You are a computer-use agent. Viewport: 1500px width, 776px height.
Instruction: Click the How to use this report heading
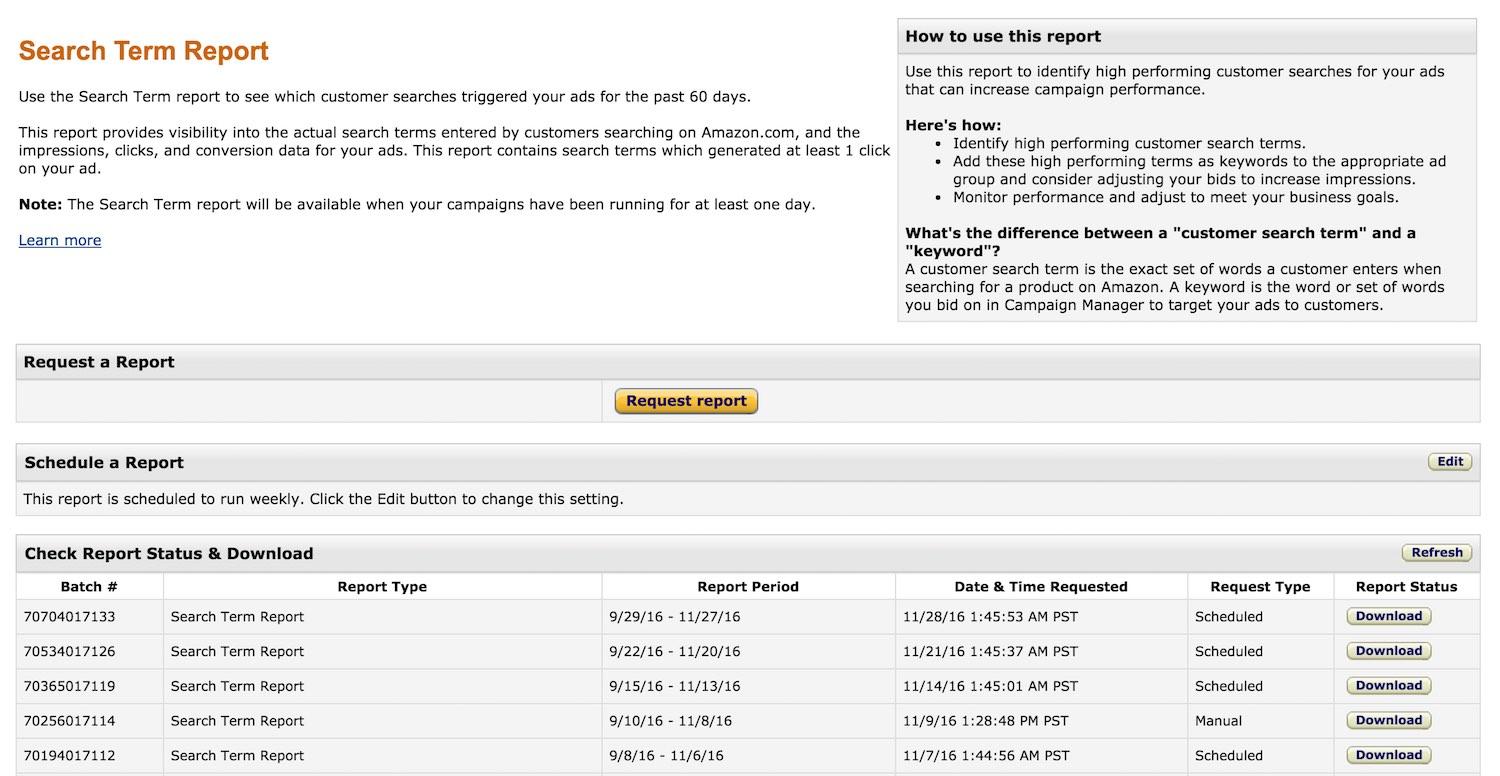point(1002,36)
